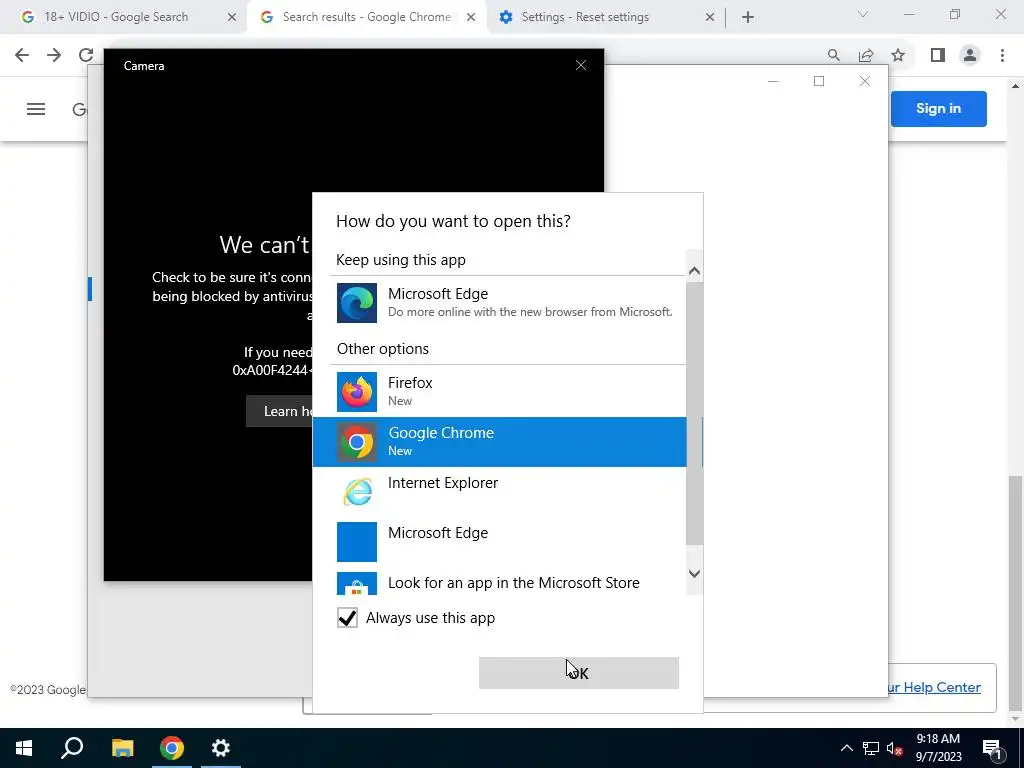The height and width of the screenshot is (768, 1024).
Task: Go back in Chrome
Action: (22, 56)
